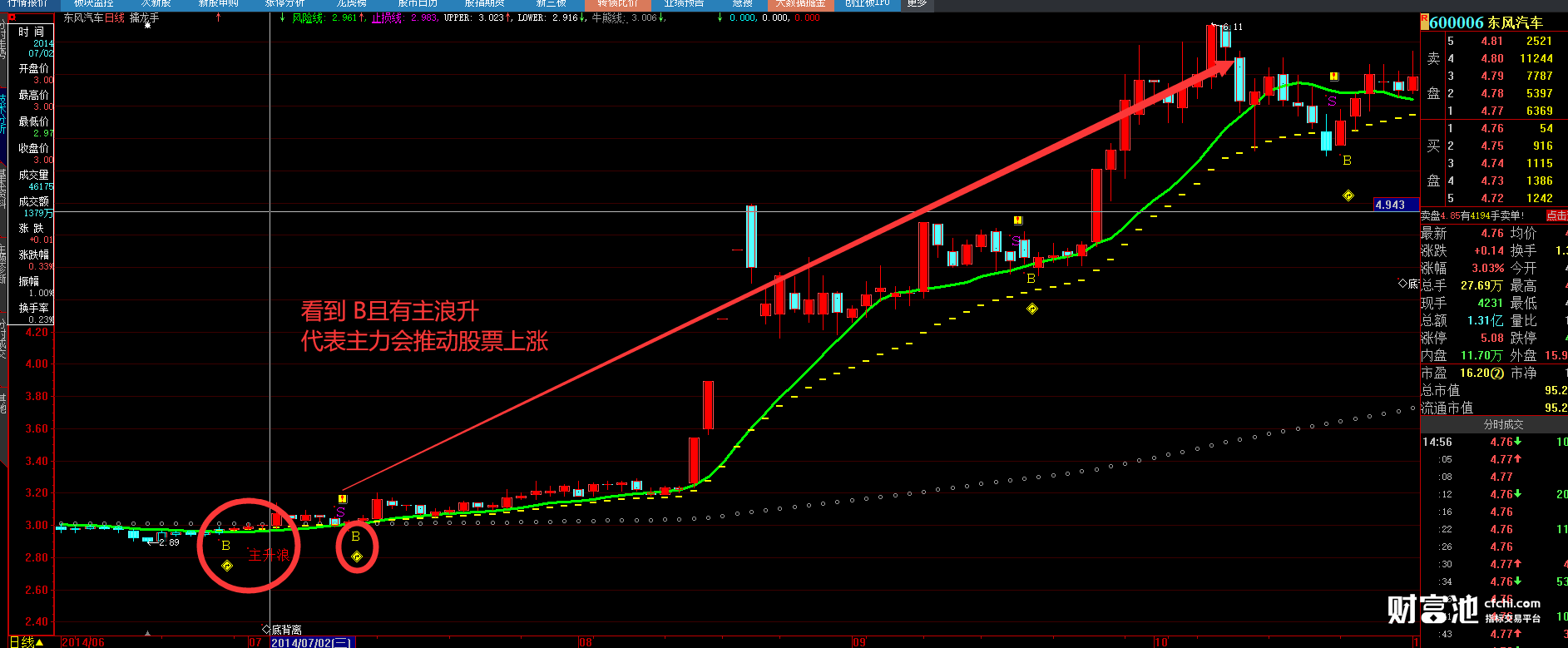Click the magenta S sell marker in September
Image resolution: width=1568 pixels, height=648 pixels.
1016,240
